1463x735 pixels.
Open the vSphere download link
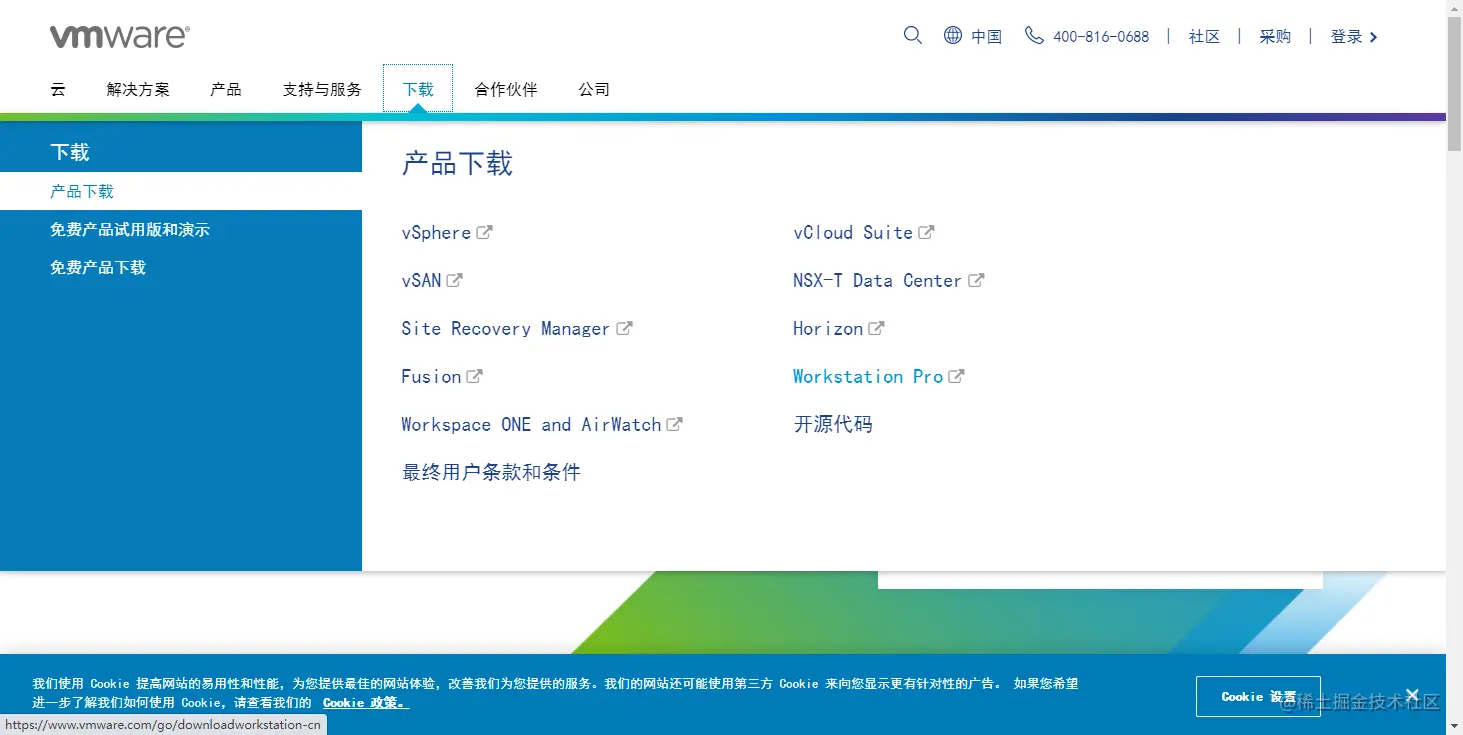(436, 232)
